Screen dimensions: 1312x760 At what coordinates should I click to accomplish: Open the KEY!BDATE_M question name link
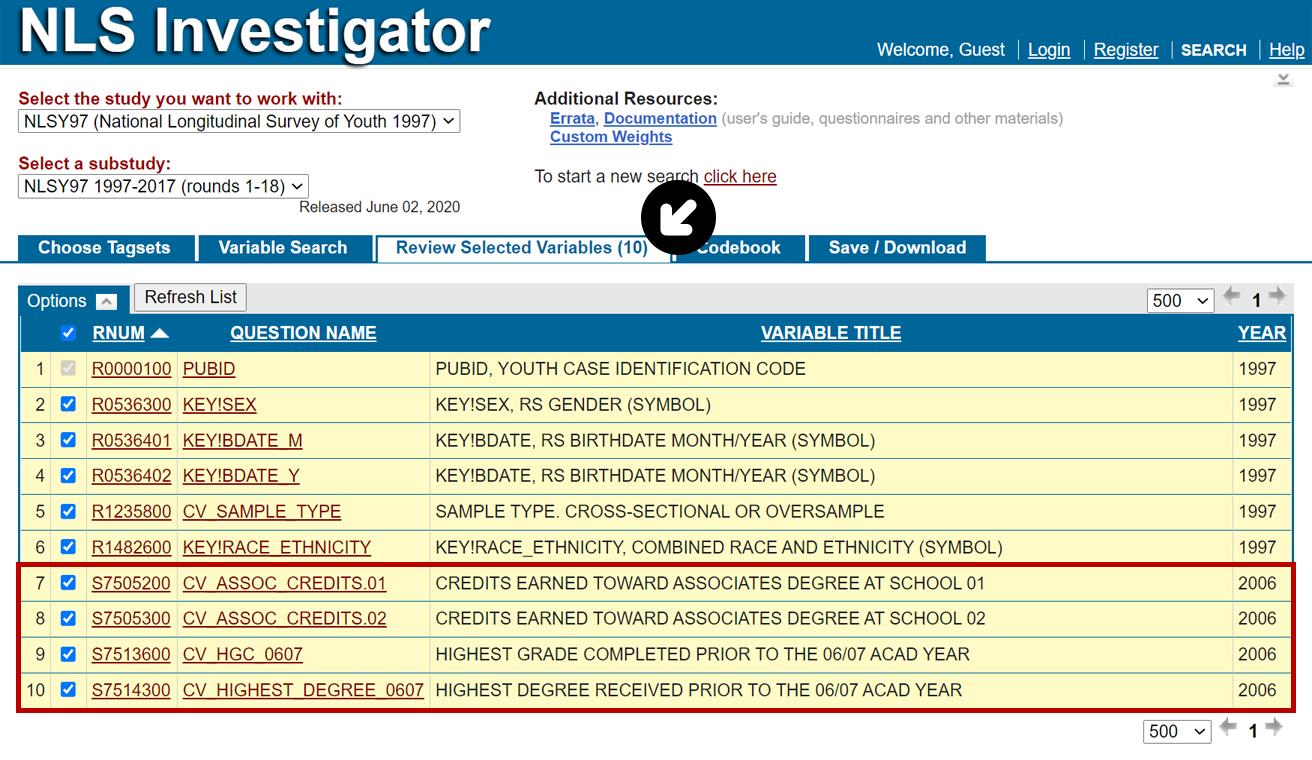coord(243,440)
